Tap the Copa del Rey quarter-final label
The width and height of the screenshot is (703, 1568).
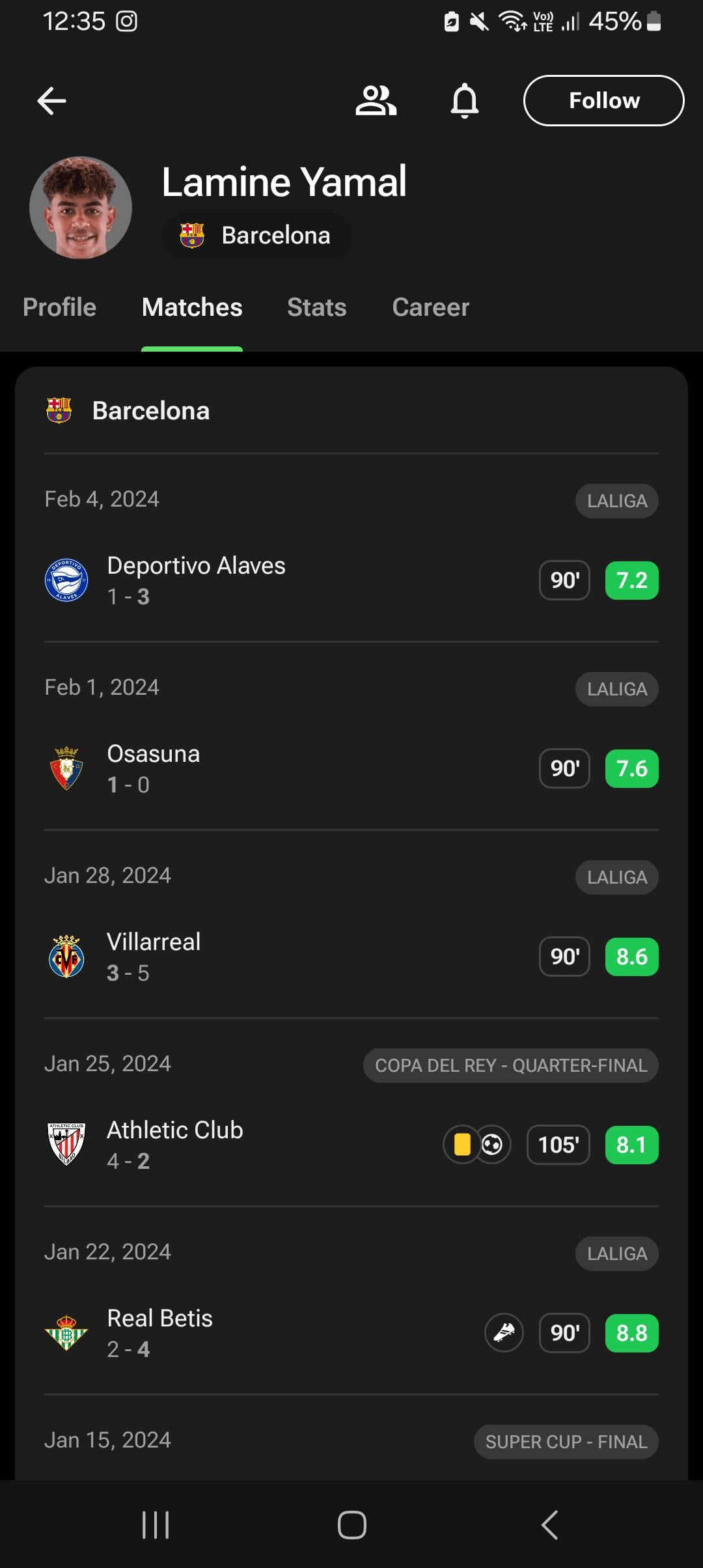tap(510, 1065)
